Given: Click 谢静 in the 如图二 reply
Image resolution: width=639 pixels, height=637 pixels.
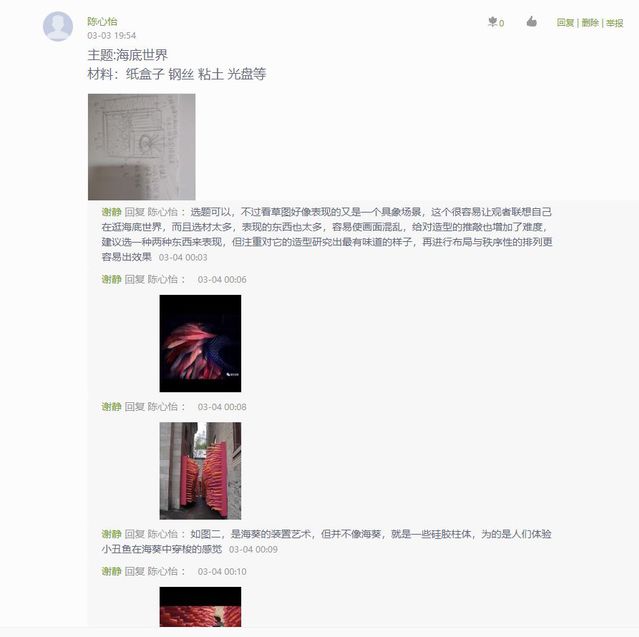Looking at the screenshot, I should click(x=112, y=534).
